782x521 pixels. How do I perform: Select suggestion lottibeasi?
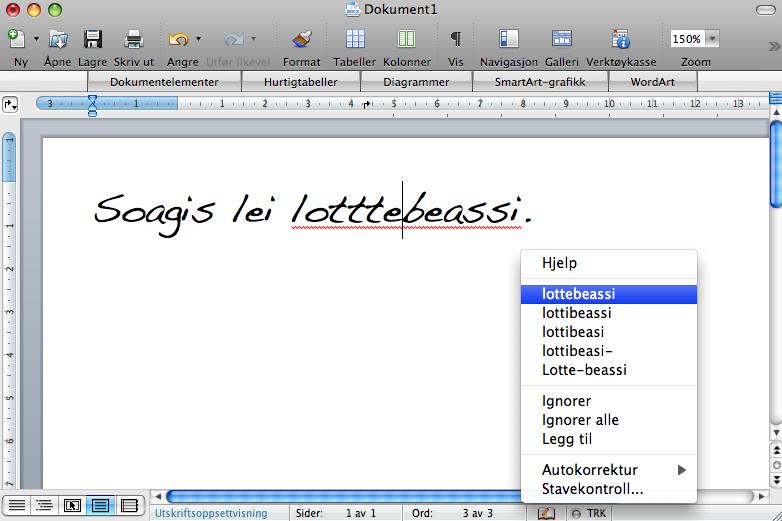608,332
